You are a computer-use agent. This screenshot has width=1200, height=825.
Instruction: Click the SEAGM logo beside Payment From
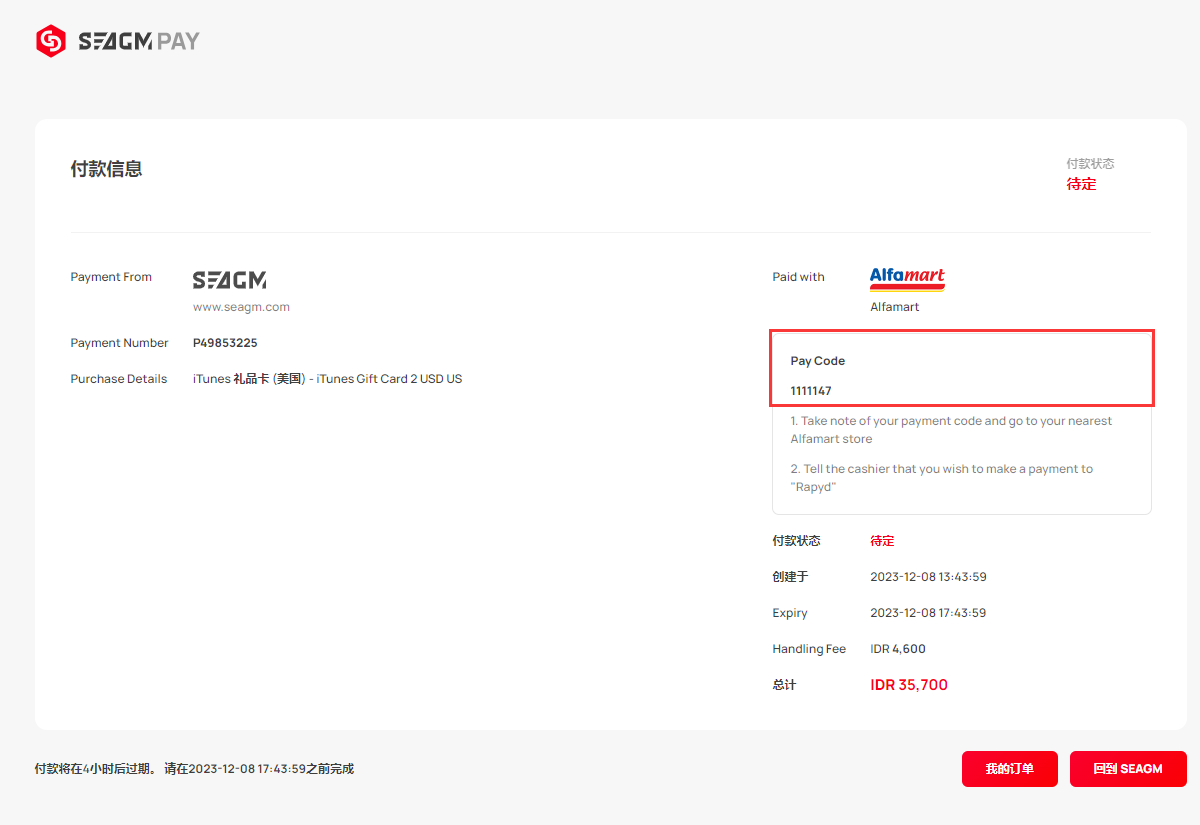pyautogui.click(x=230, y=280)
